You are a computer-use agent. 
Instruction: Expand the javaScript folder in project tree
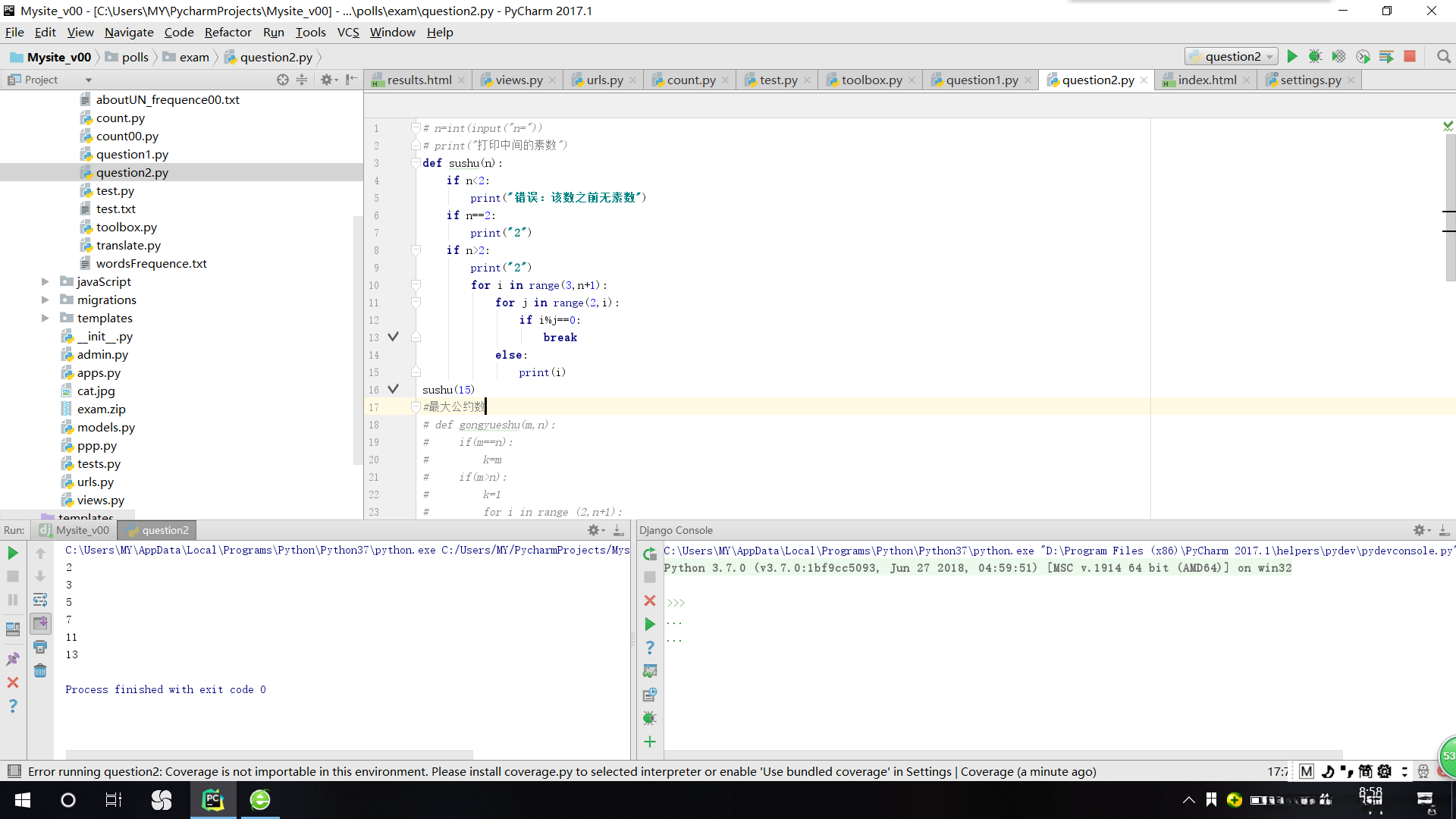tap(45, 282)
